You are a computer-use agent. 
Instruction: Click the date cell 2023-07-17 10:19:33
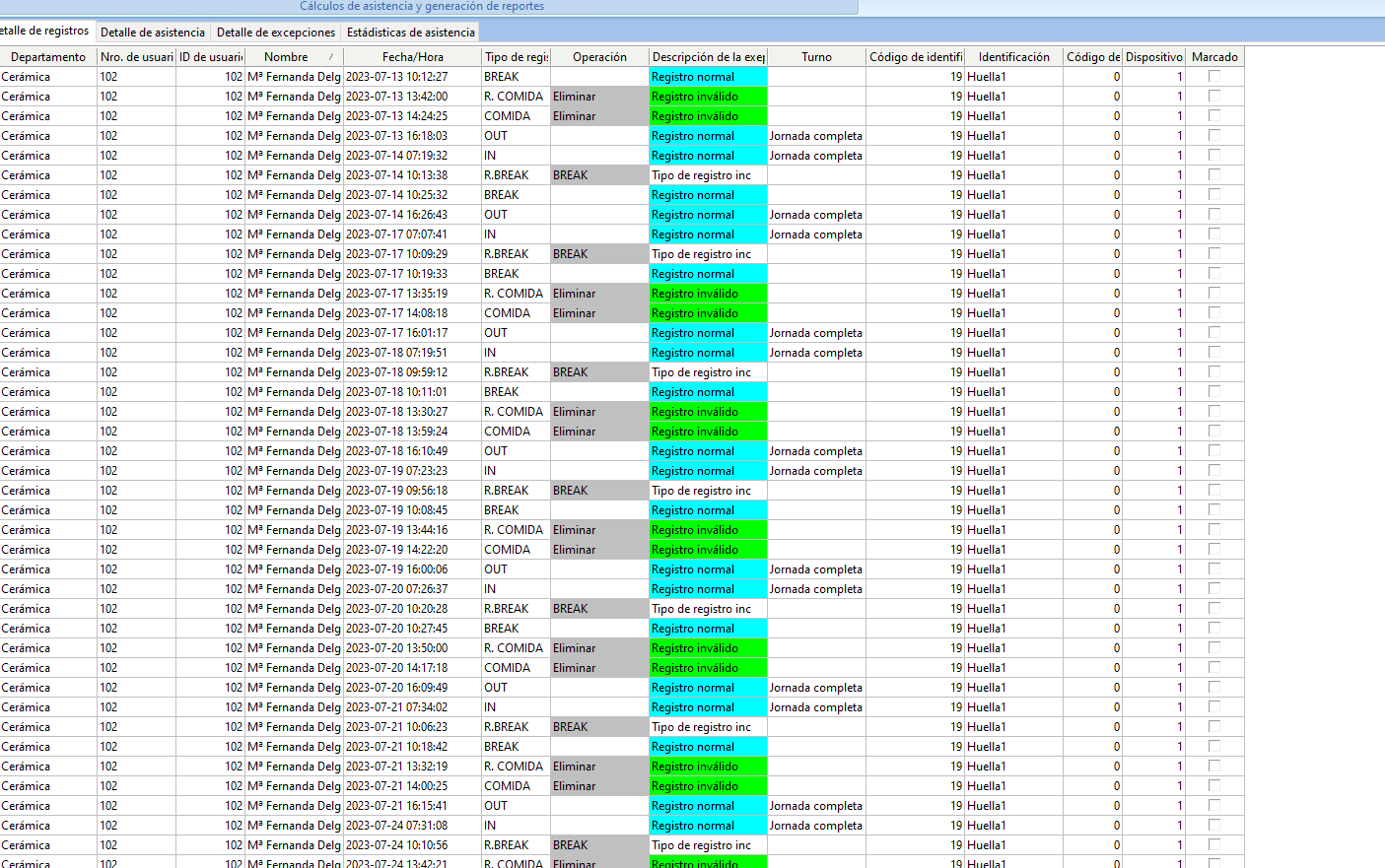412,274
